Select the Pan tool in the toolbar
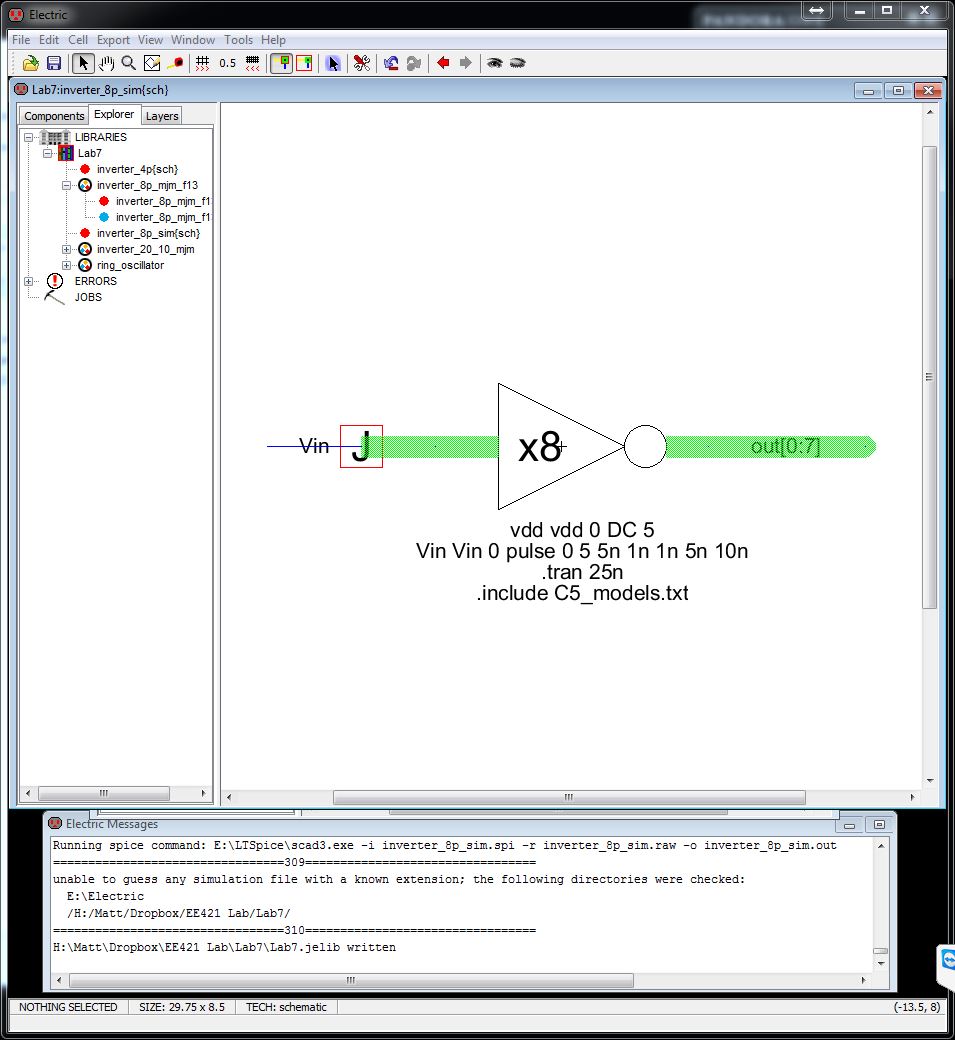The image size is (955, 1040). click(105, 63)
